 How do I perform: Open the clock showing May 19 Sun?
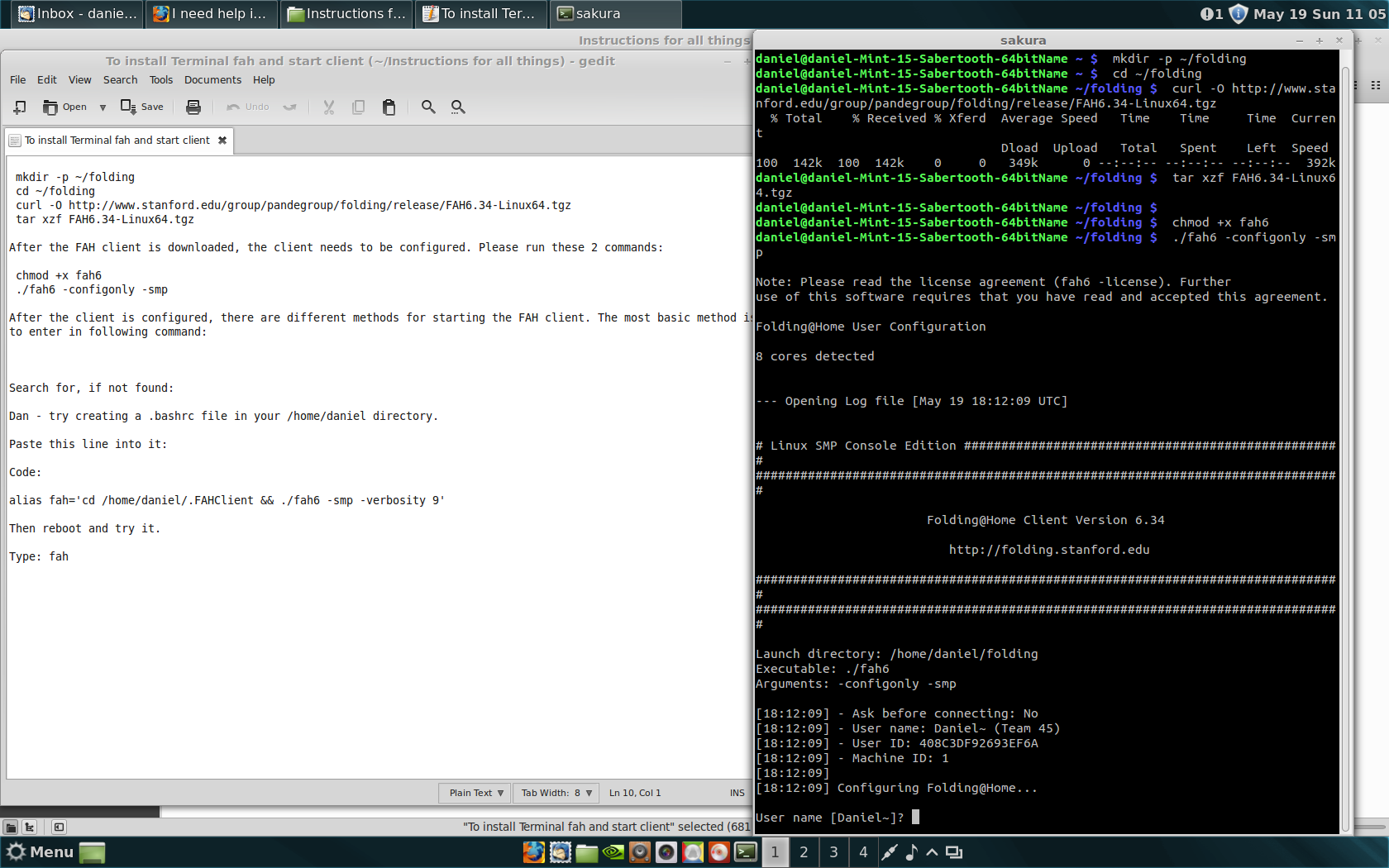click(1320, 14)
